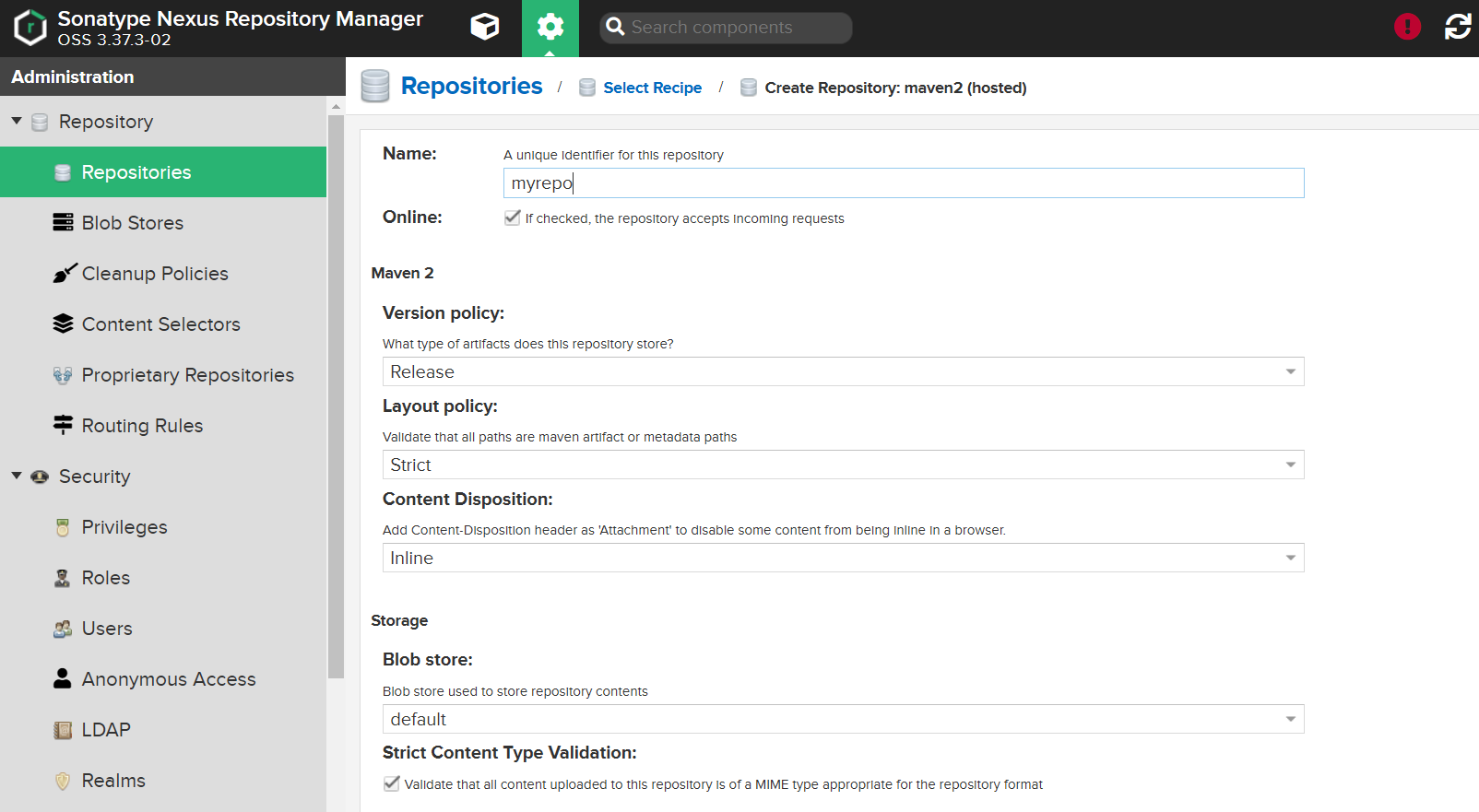Click the large Repositories header icon
Viewport: 1479px width, 812px height.
click(375, 86)
